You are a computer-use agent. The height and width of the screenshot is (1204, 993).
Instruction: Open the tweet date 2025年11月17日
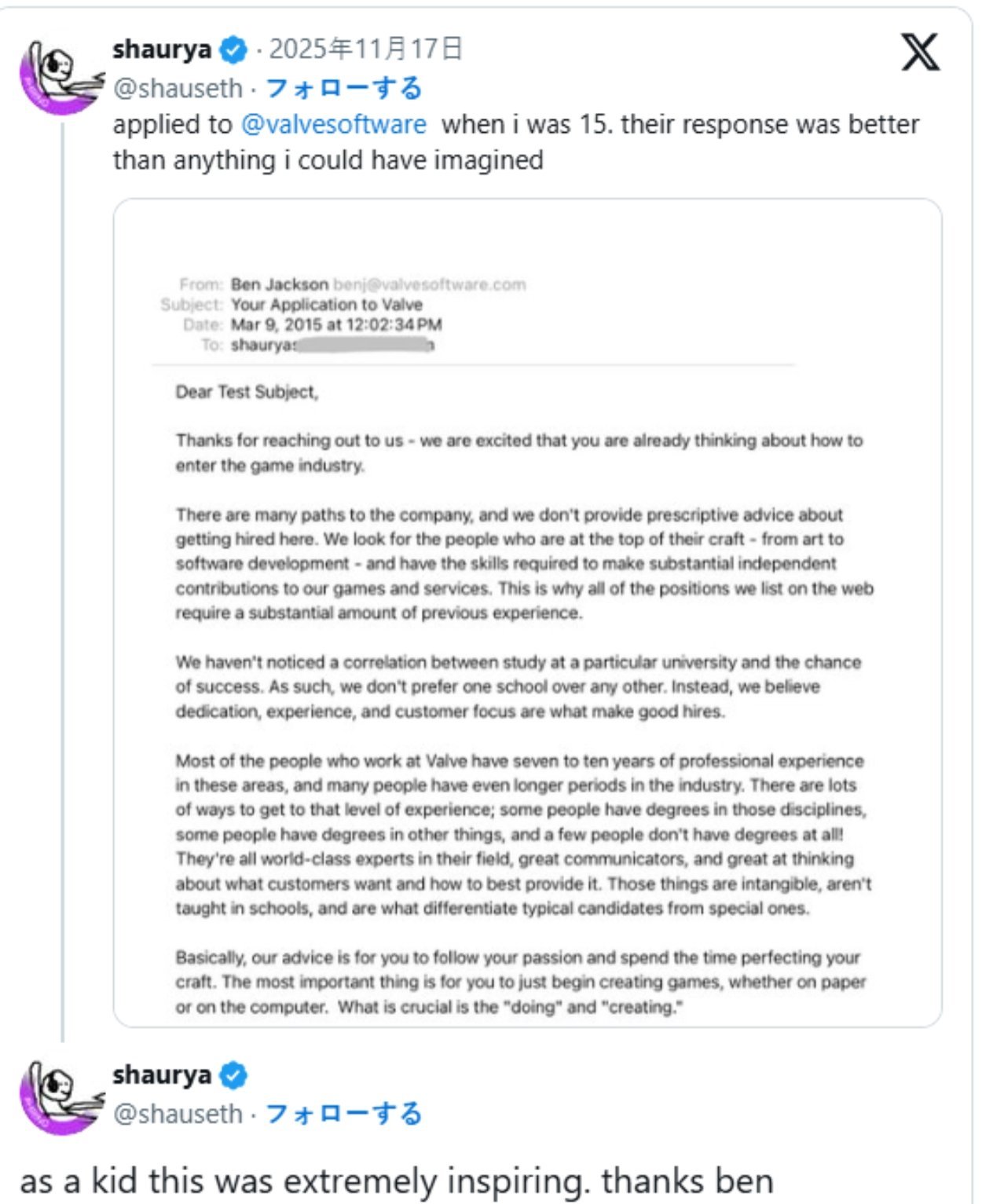[365, 49]
